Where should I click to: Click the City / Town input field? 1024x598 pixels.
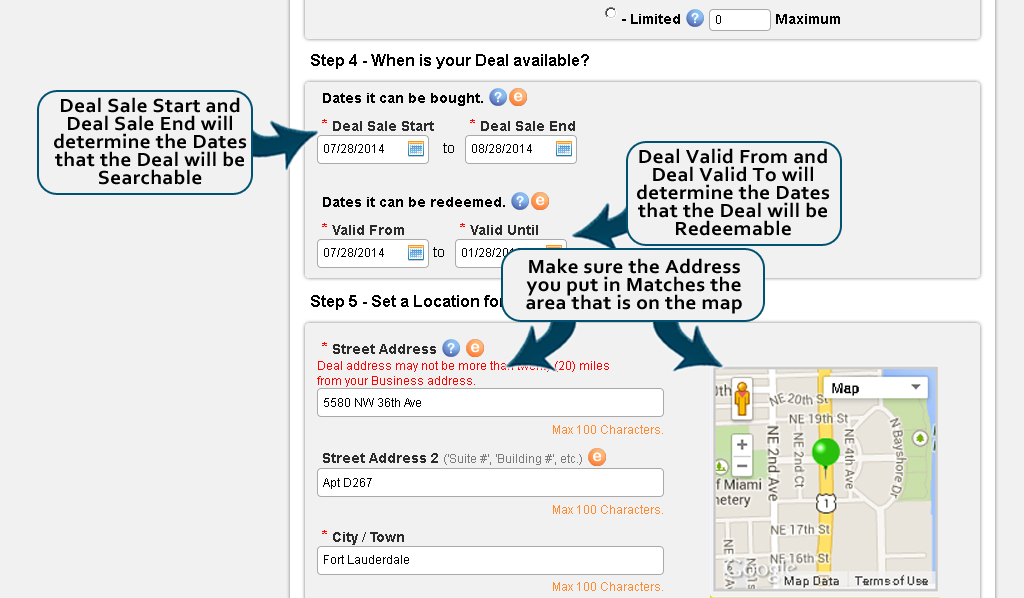click(490, 560)
